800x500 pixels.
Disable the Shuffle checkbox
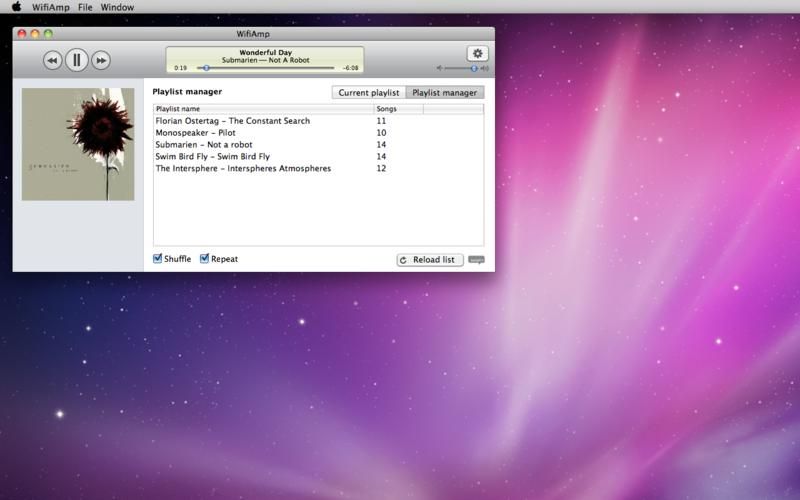point(158,259)
